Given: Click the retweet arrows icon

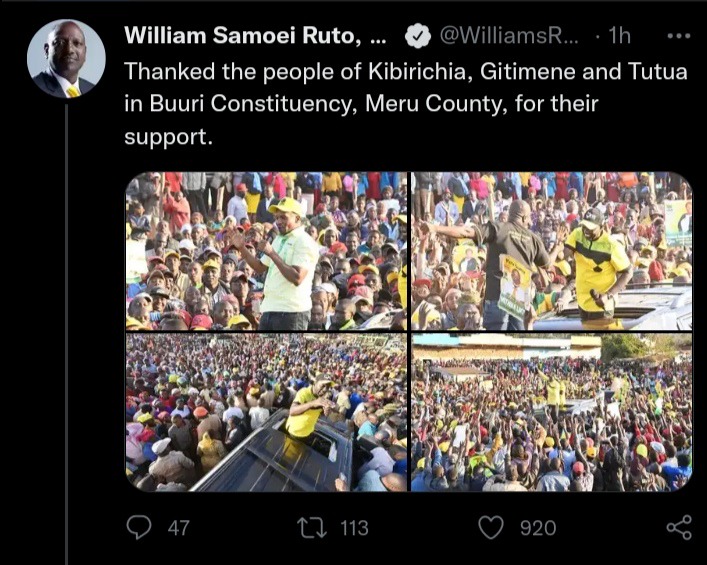Looking at the screenshot, I should tap(314, 528).
